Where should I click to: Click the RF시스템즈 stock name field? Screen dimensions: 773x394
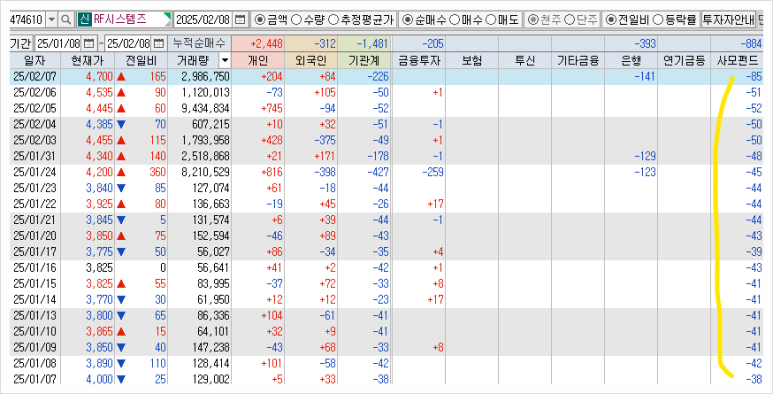click(x=131, y=20)
